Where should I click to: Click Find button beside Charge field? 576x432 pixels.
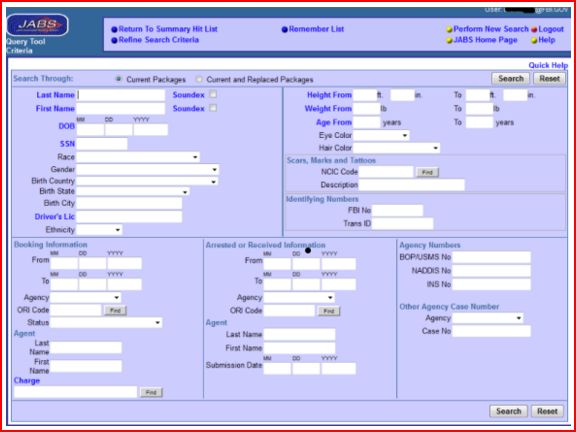(151, 392)
